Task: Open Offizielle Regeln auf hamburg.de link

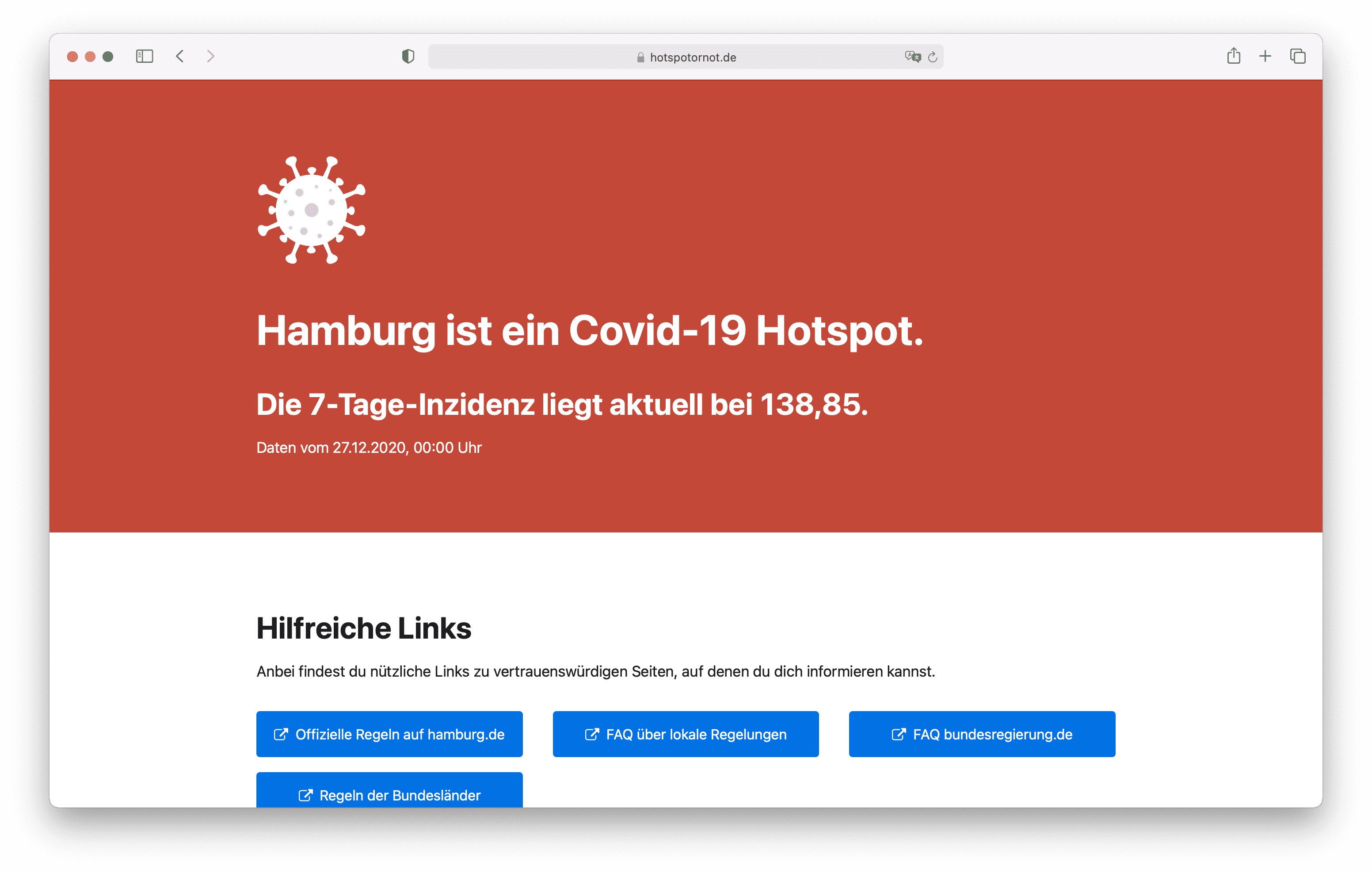Action: [x=389, y=734]
